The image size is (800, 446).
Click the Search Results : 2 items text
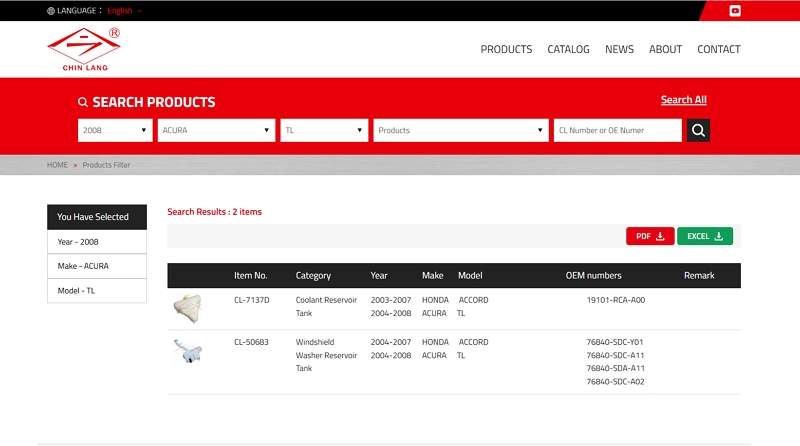point(214,212)
